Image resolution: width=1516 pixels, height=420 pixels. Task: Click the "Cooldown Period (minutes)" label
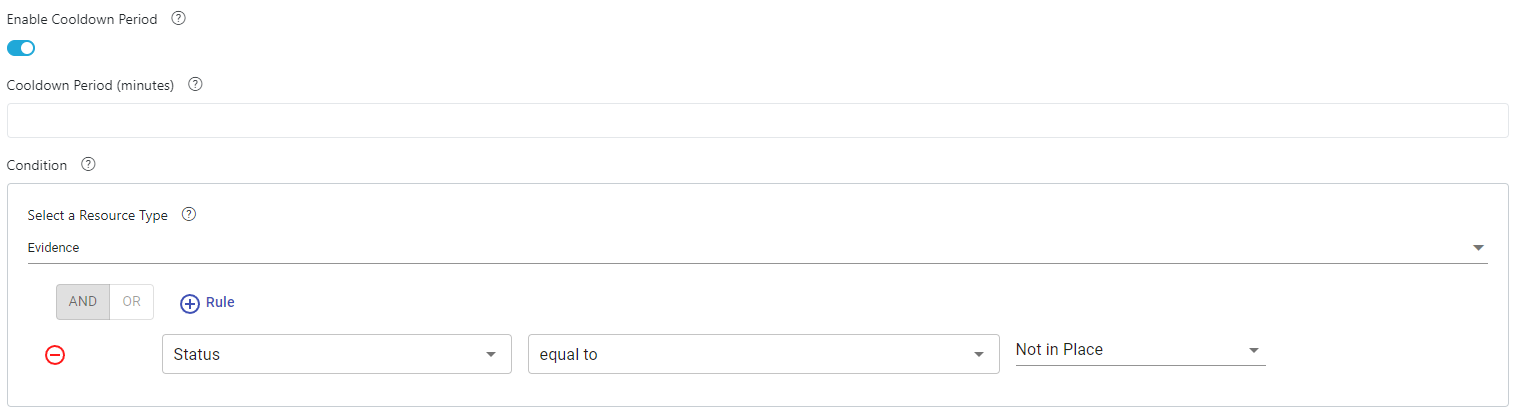[x=91, y=85]
